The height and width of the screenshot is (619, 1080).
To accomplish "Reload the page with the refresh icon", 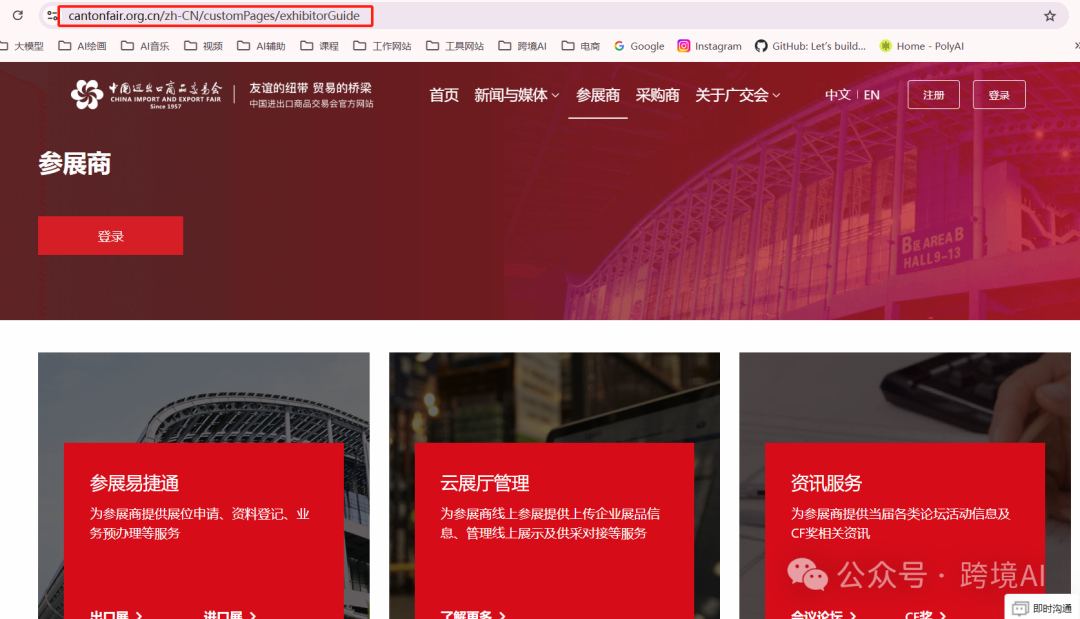I will click(18, 15).
